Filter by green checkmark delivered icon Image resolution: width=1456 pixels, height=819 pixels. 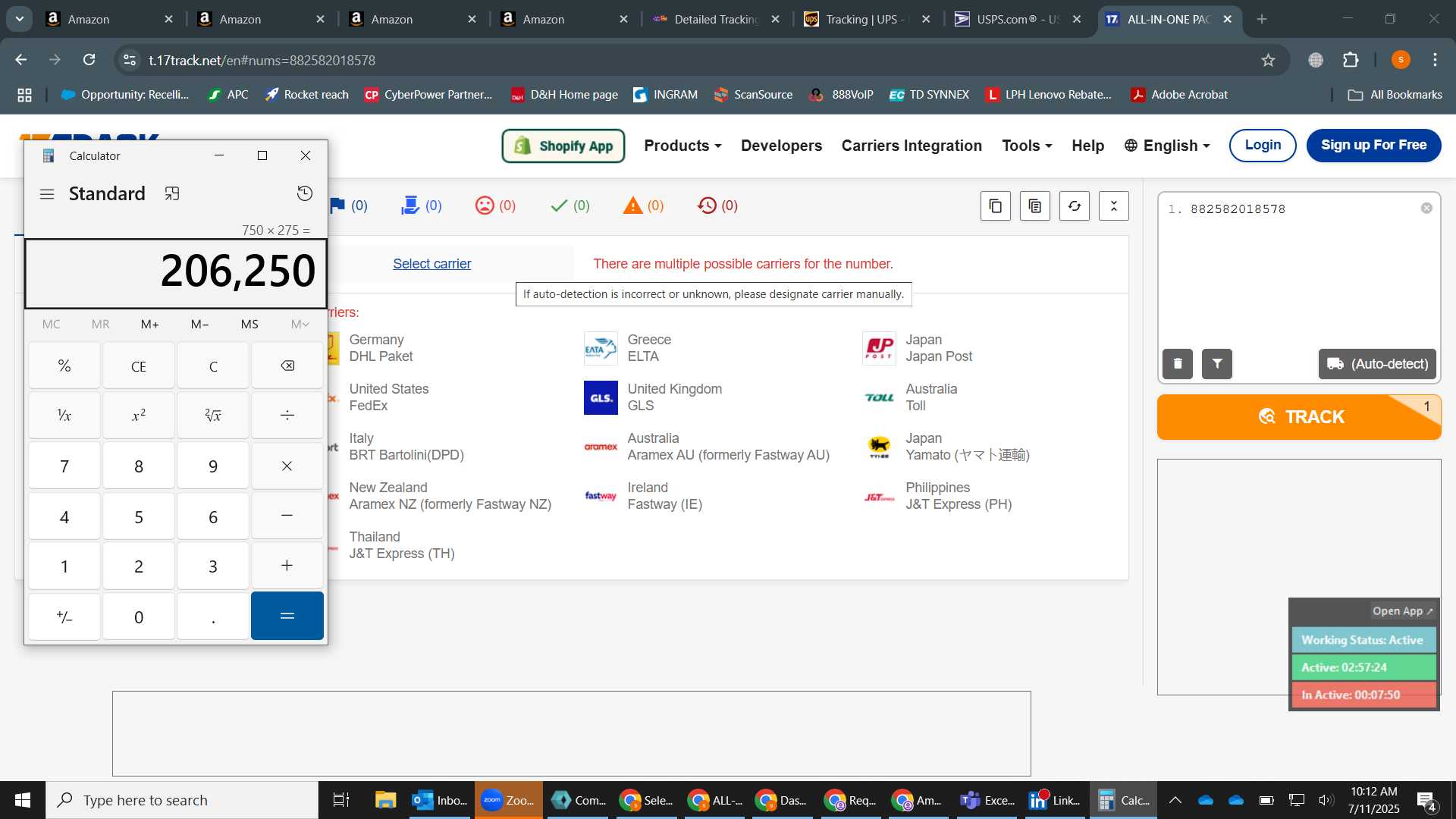click(x=570, y=206)
